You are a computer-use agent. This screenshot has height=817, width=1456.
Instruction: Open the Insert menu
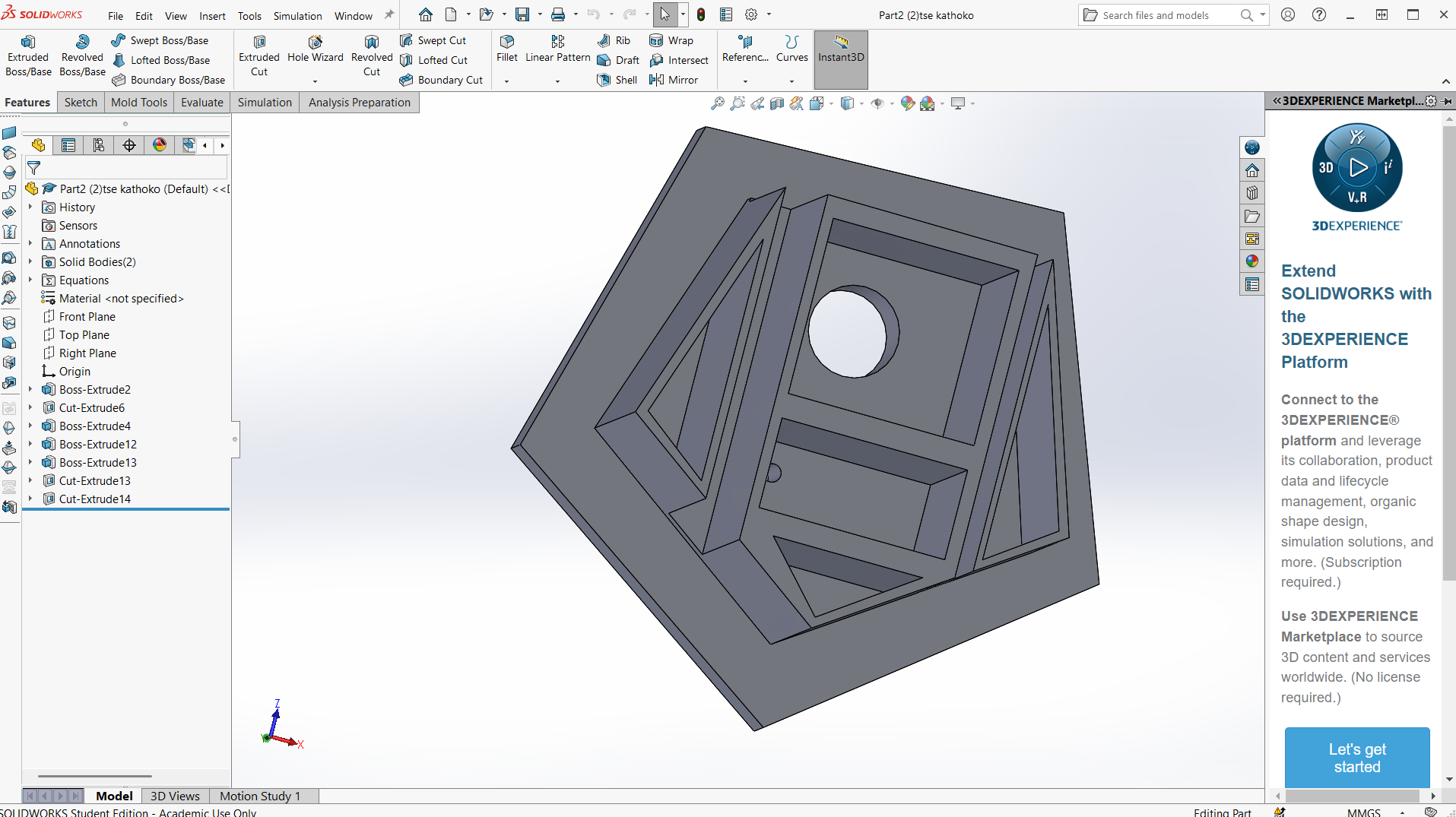coord(212,15)
